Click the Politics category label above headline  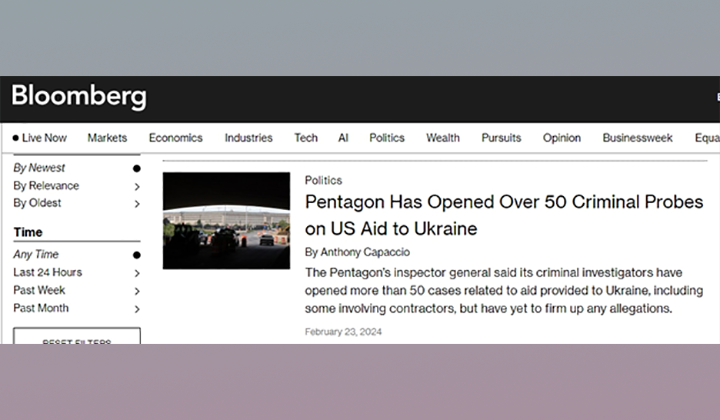[323, 180]
